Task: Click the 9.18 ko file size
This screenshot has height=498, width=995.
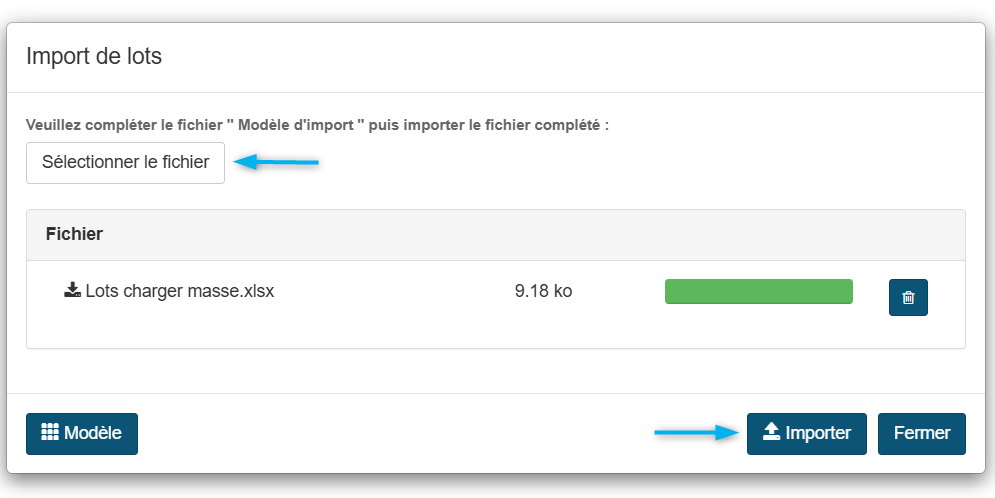Action: coord(543,292)
